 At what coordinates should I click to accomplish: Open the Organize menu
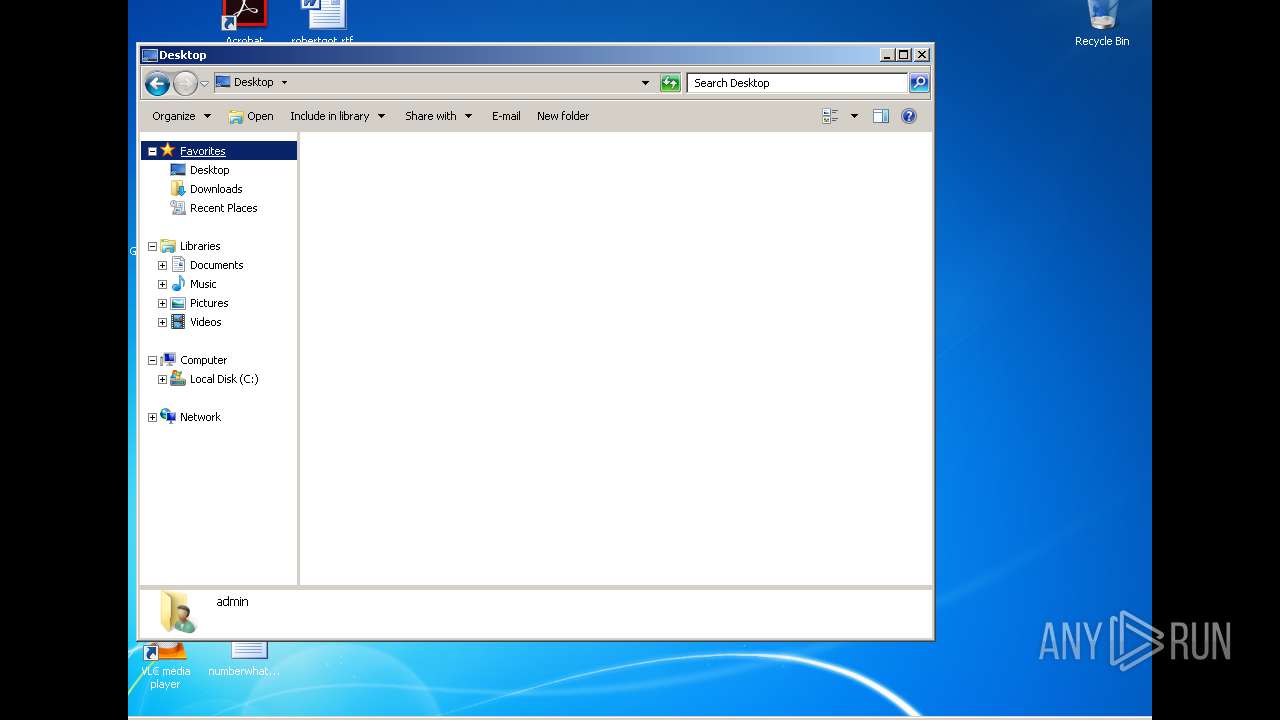coord(181,116)
